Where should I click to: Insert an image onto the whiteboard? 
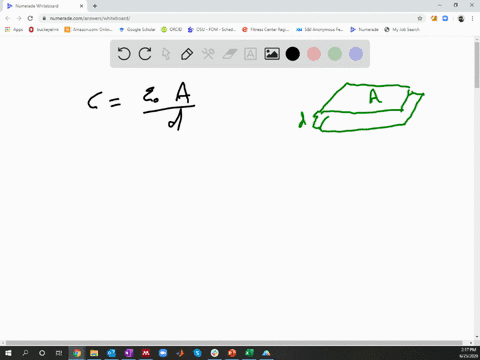point(272,54)
